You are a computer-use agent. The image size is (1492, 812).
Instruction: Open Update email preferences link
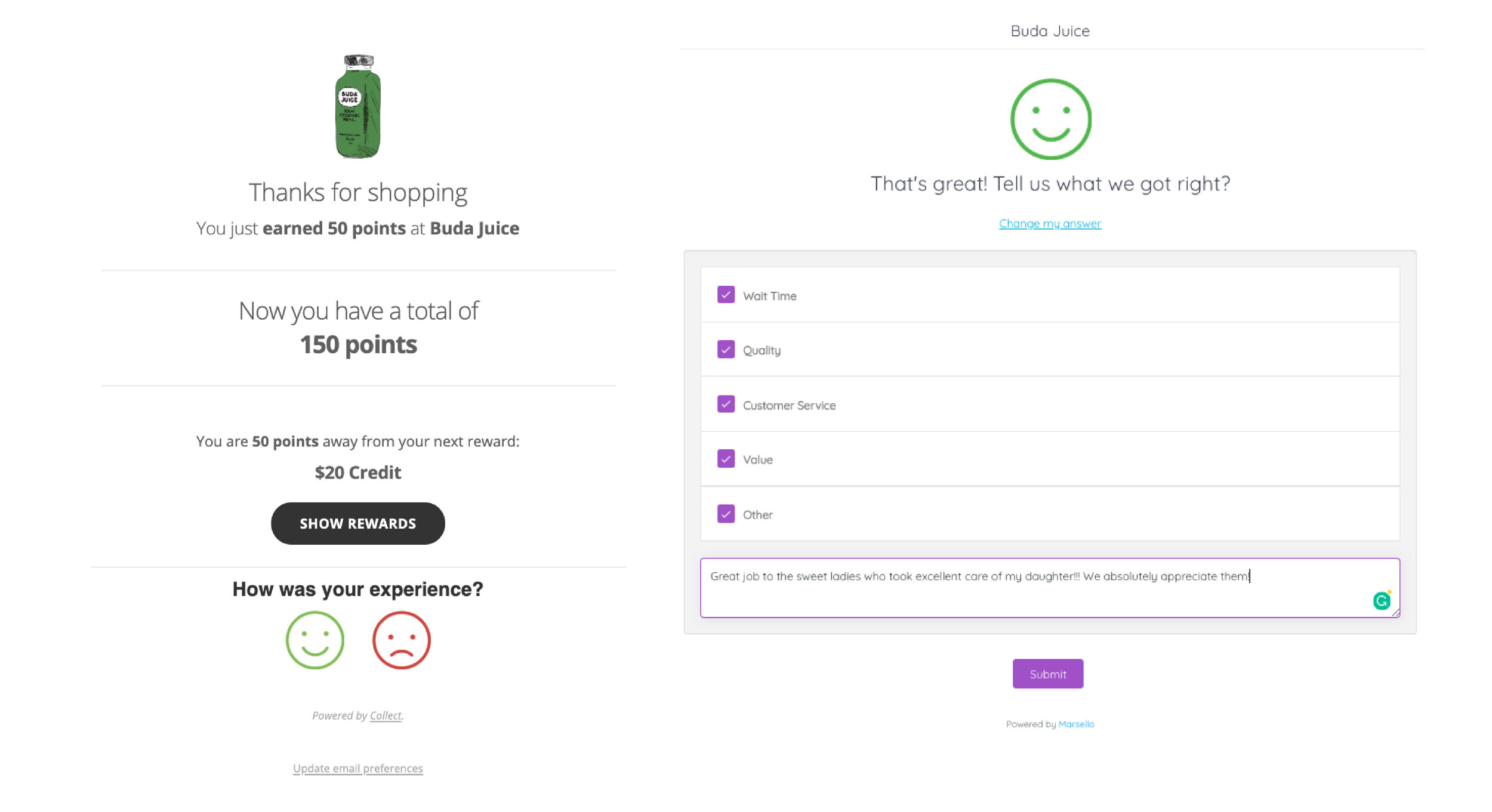[357, 768]
